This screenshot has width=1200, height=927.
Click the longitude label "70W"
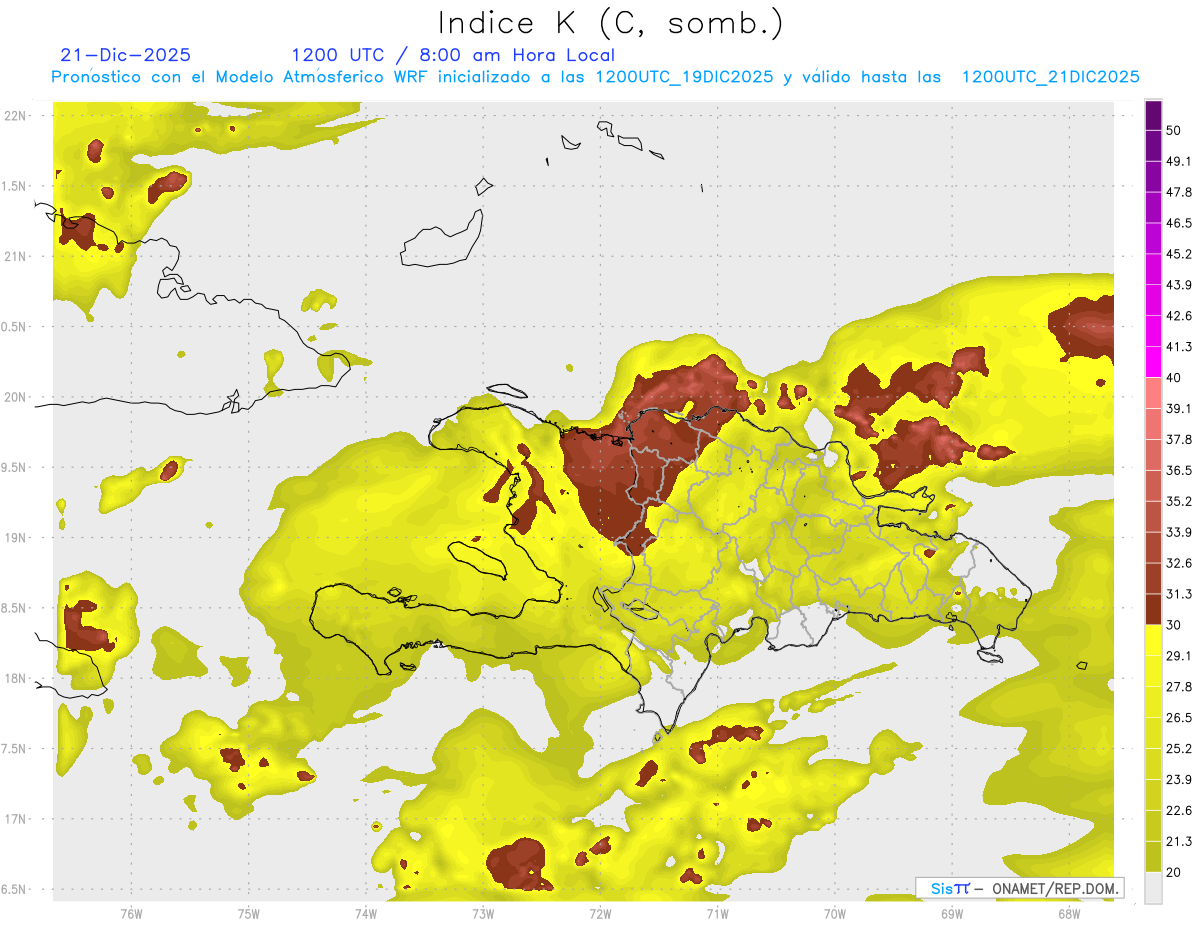pyautogui.click(x=834, y=913)
